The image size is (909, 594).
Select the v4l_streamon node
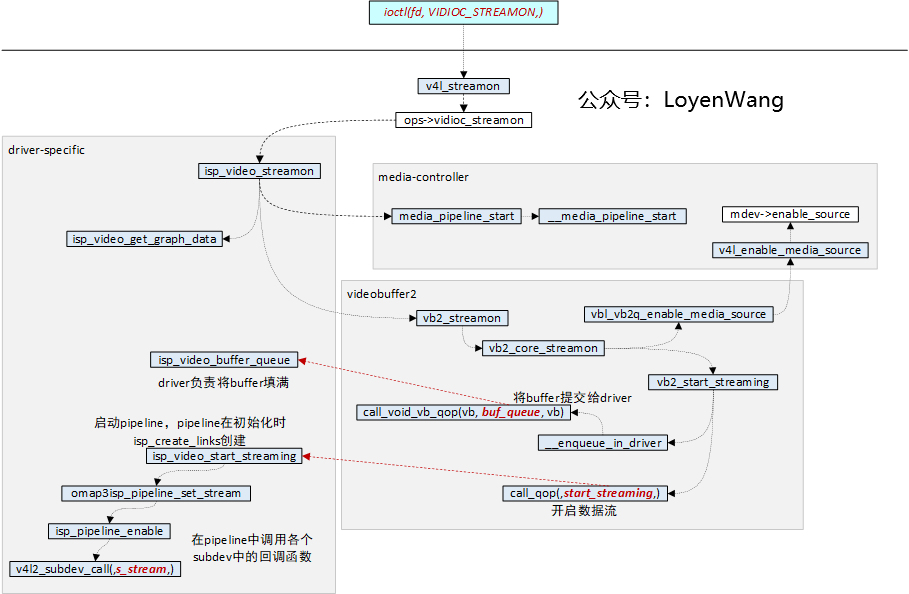pyautogui.click(x=463, y=86)
